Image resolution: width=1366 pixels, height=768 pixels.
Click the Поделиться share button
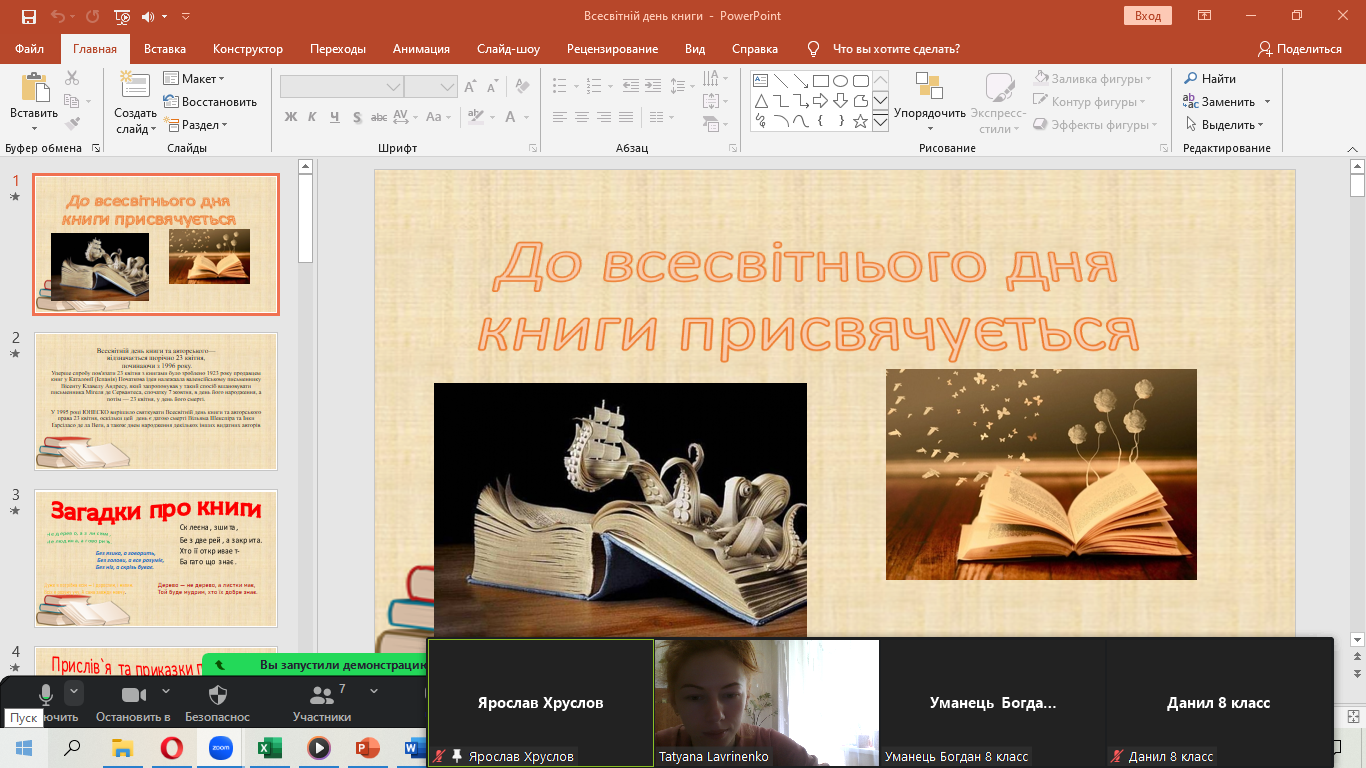(x=1299, y=49)
